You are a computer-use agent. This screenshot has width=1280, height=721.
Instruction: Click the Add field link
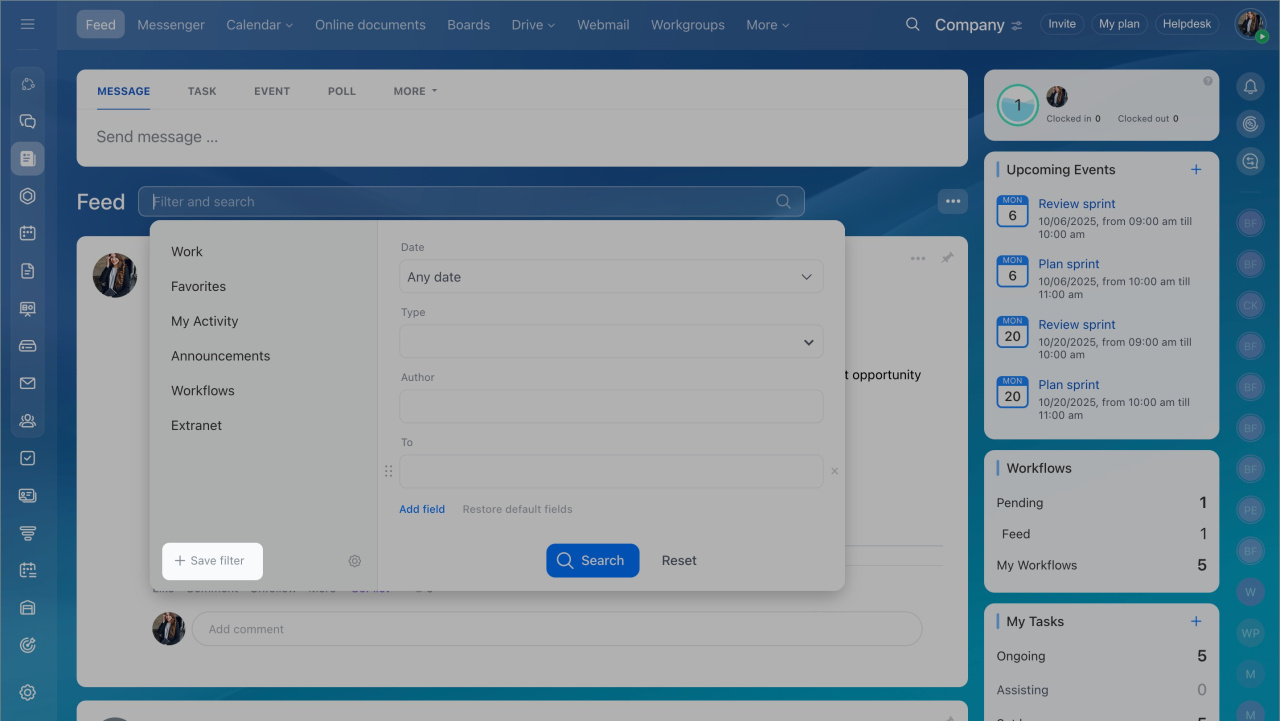coord(422,509)
